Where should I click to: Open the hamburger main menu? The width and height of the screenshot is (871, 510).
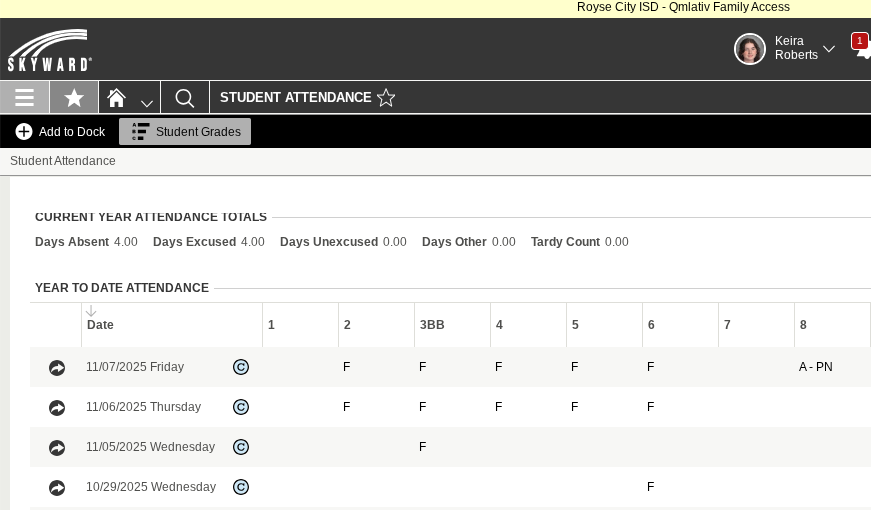pyautogui.click(x=25, y=97)
